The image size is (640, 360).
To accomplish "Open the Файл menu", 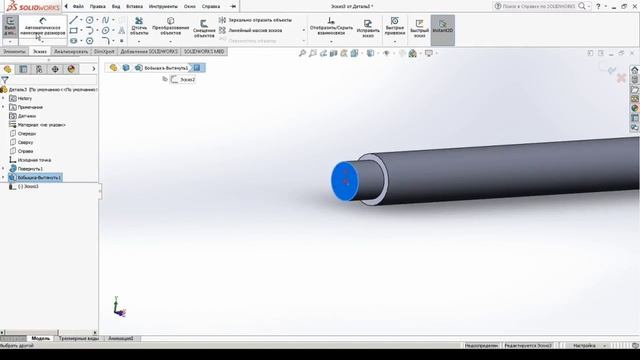I will point(78,7).
